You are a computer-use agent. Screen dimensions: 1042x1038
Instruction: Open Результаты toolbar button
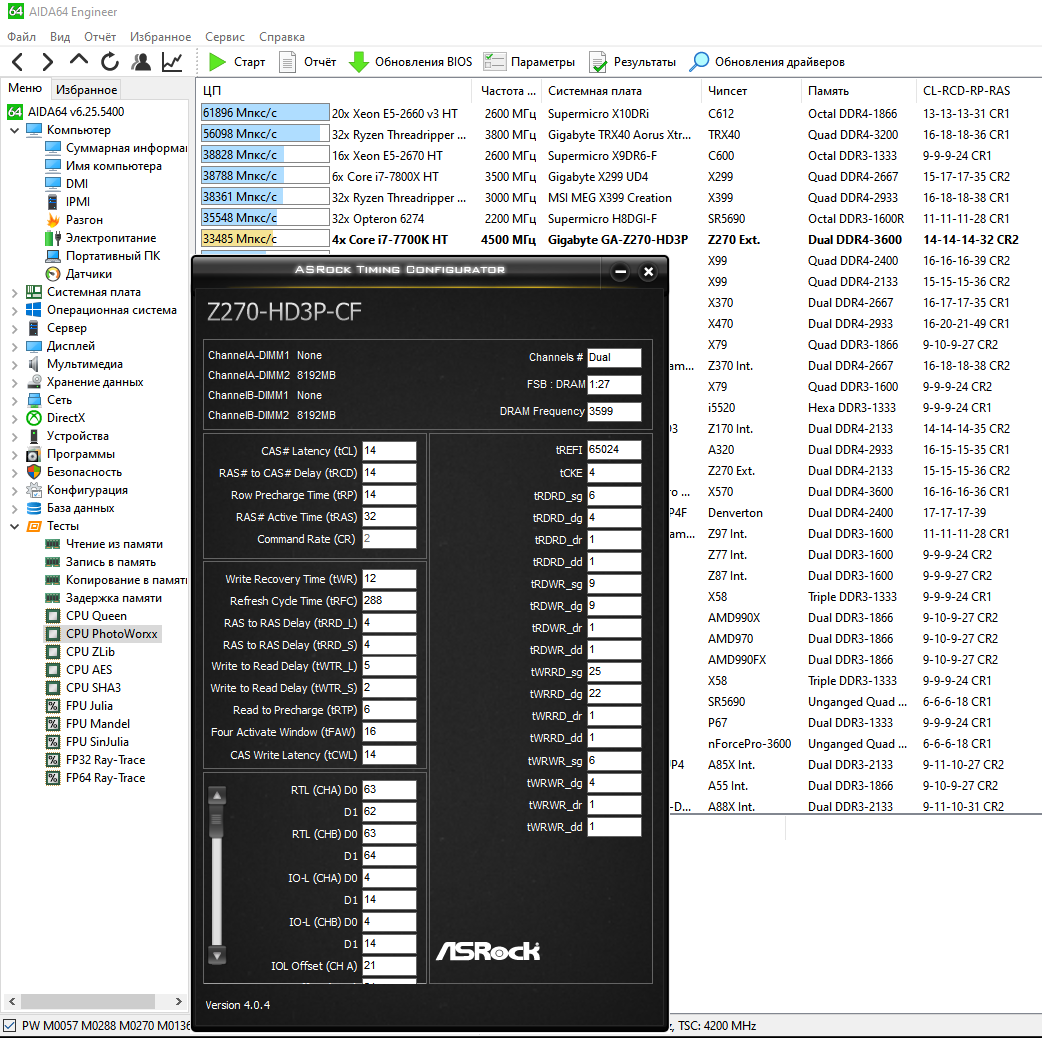(633, 62)
